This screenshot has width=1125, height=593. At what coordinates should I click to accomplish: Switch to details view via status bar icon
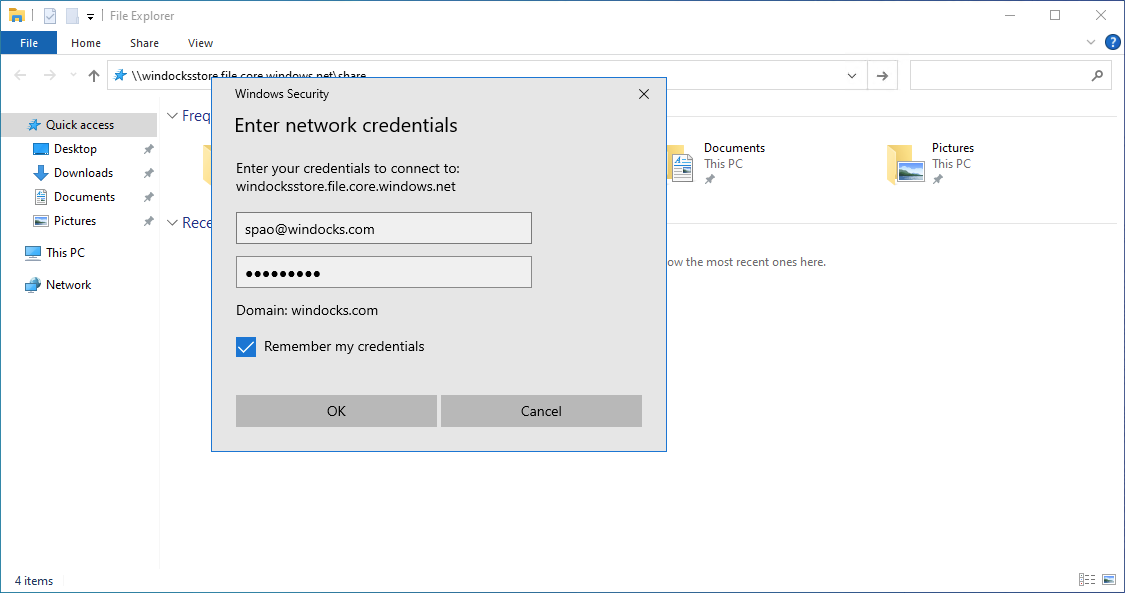click(1087, 579)
